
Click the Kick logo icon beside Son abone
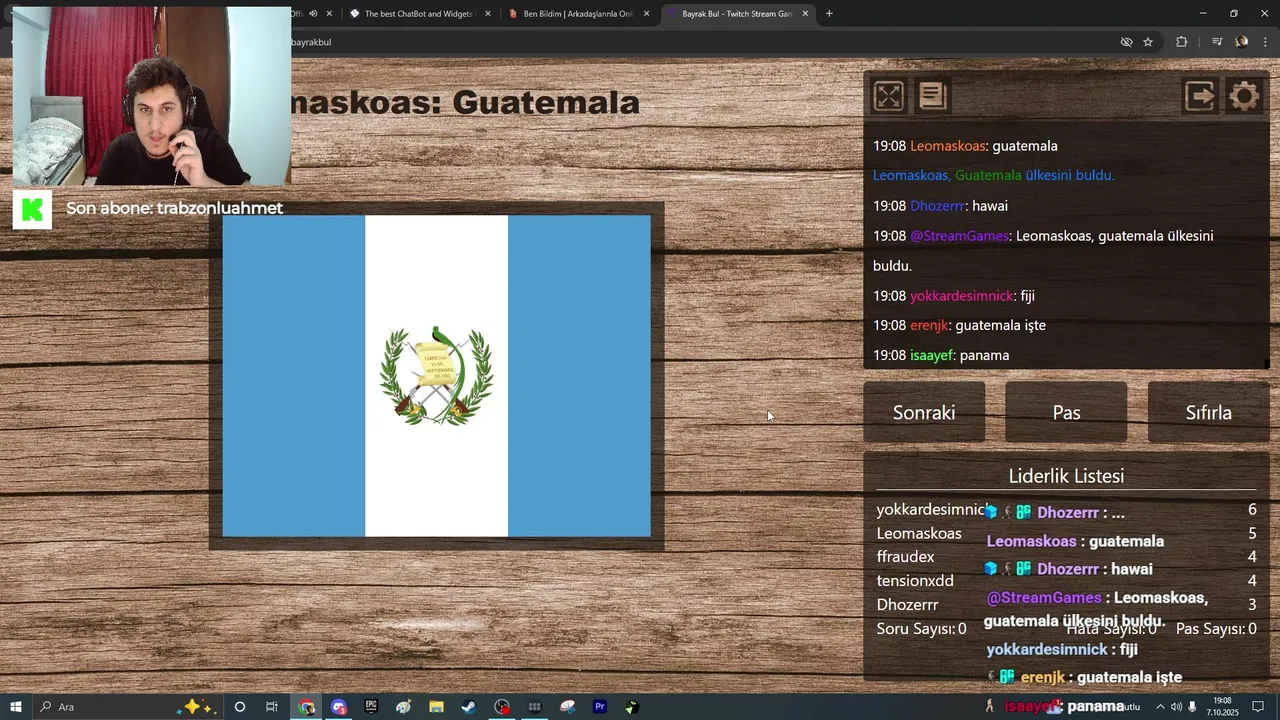(32, 209)
